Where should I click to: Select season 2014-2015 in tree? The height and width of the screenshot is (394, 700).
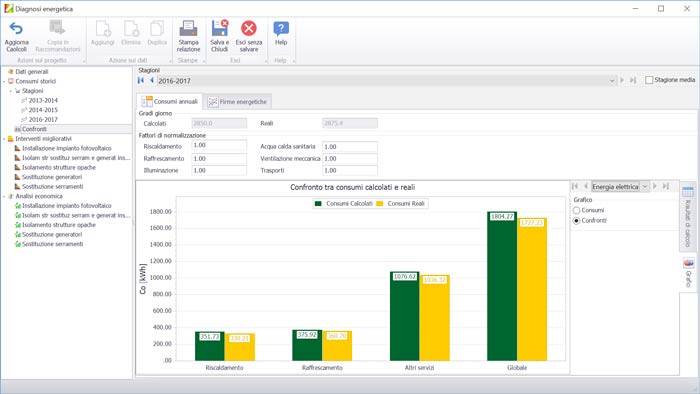pyautogui.click(x=43, y=110)
